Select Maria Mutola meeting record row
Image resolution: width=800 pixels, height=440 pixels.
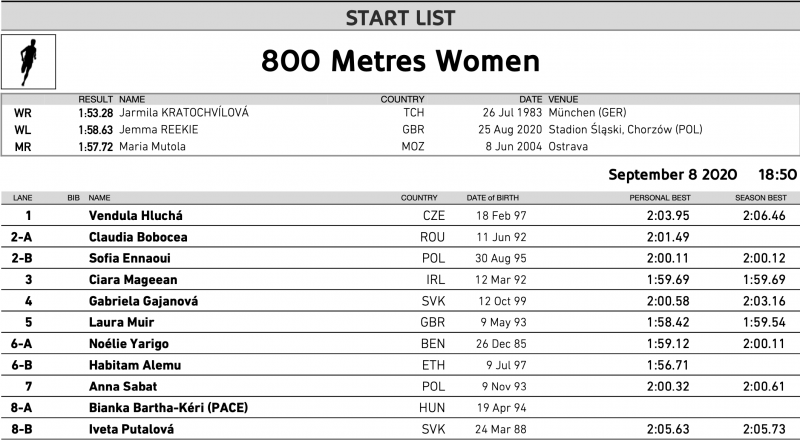click(400, 146)
